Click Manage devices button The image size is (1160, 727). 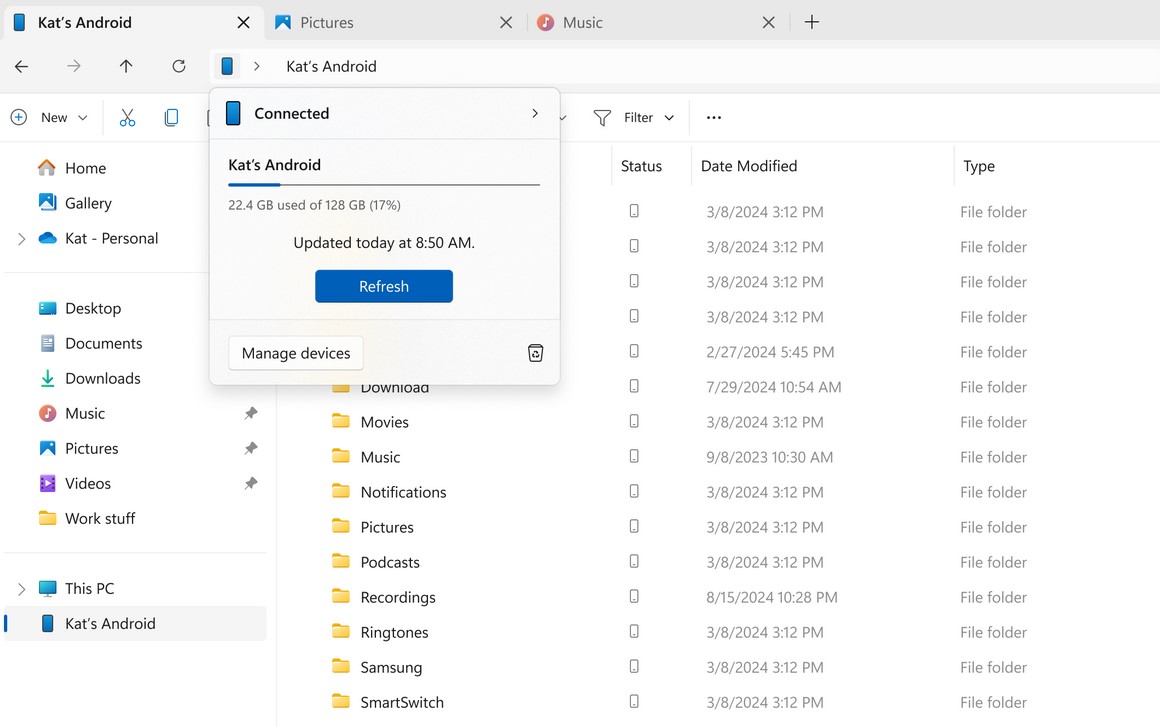coord(296,354)
